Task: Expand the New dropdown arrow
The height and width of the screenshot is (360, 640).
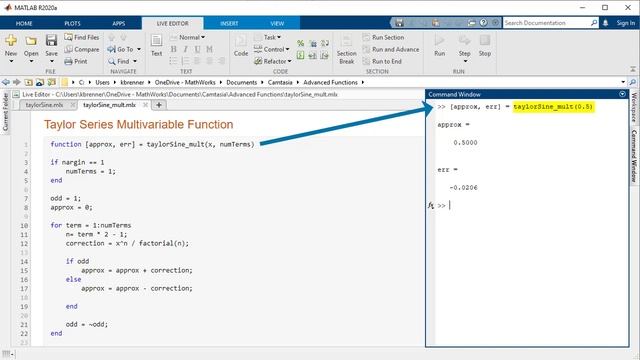Action: [x=11, y=61]
